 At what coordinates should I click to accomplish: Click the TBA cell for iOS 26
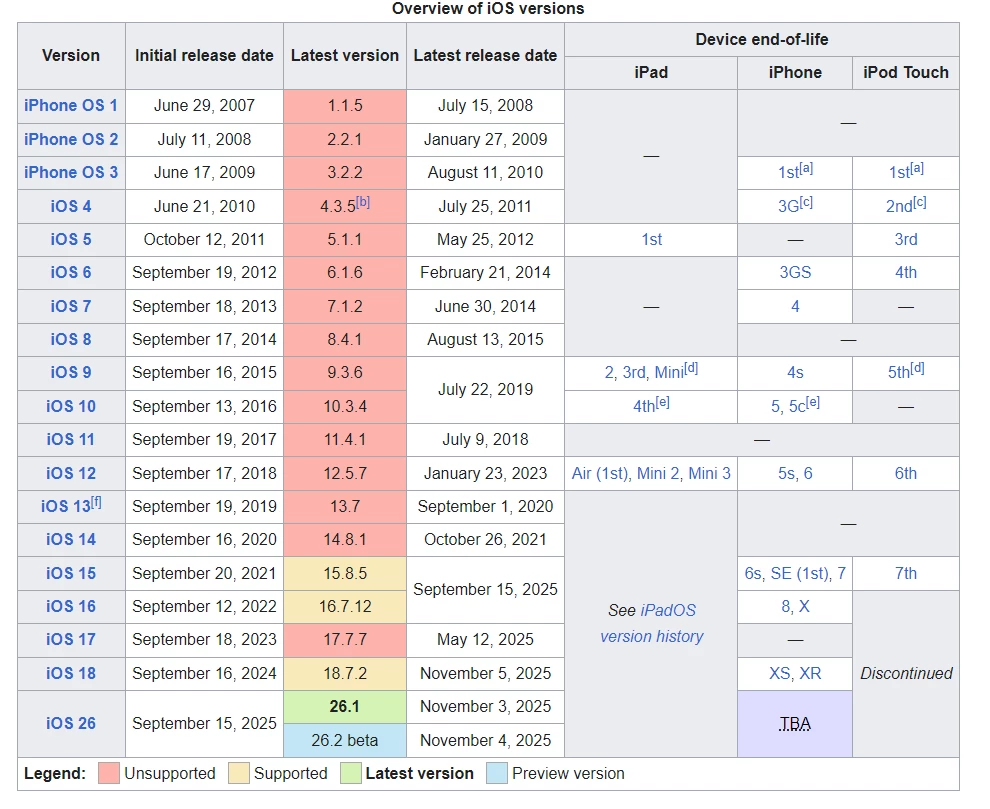(x=795, y=724)
